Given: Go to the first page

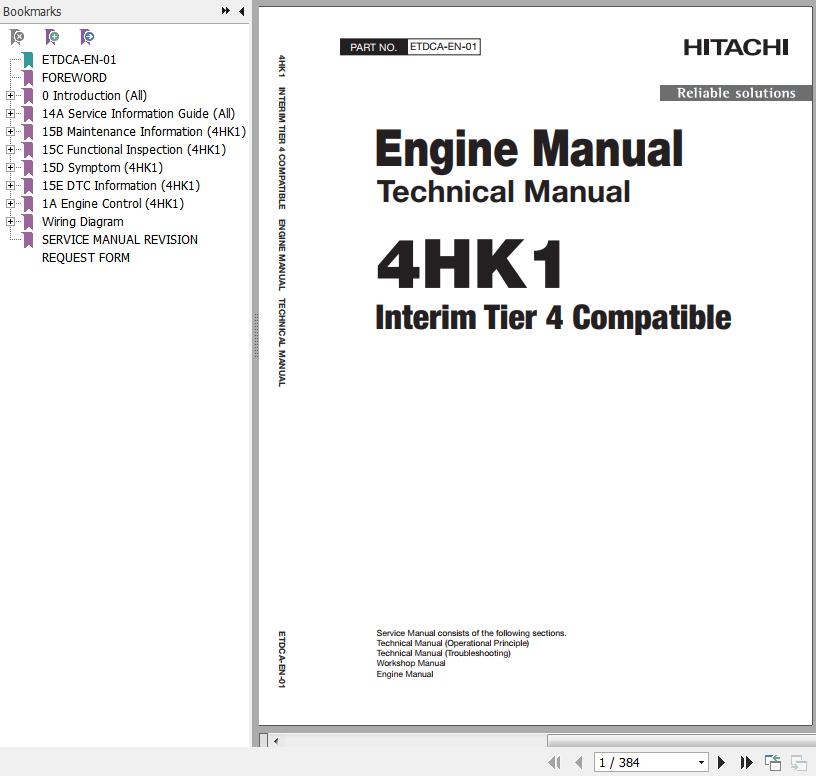Looking at the screenshot, I should (x=554, y=762).
